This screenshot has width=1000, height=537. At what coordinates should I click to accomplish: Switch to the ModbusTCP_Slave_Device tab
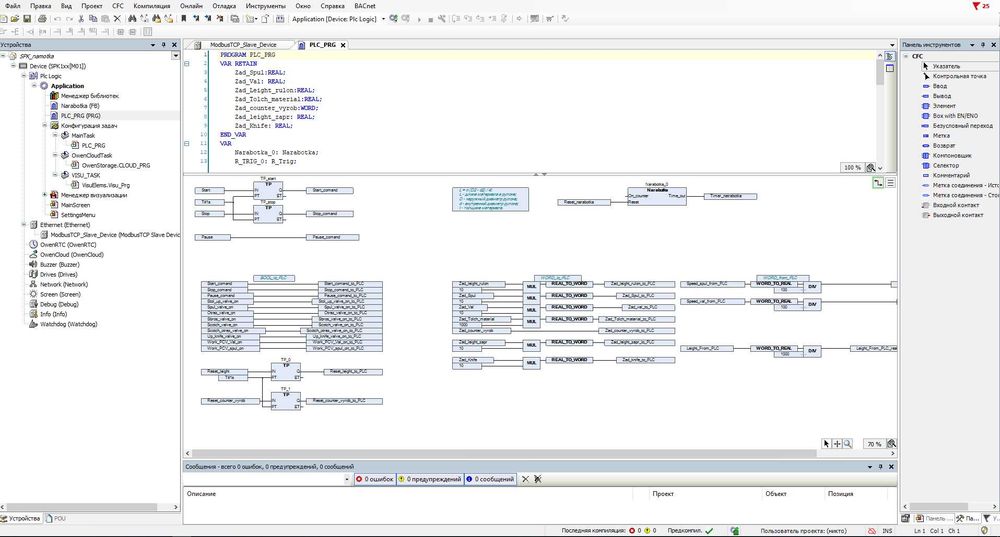click(x=243, y=45)
